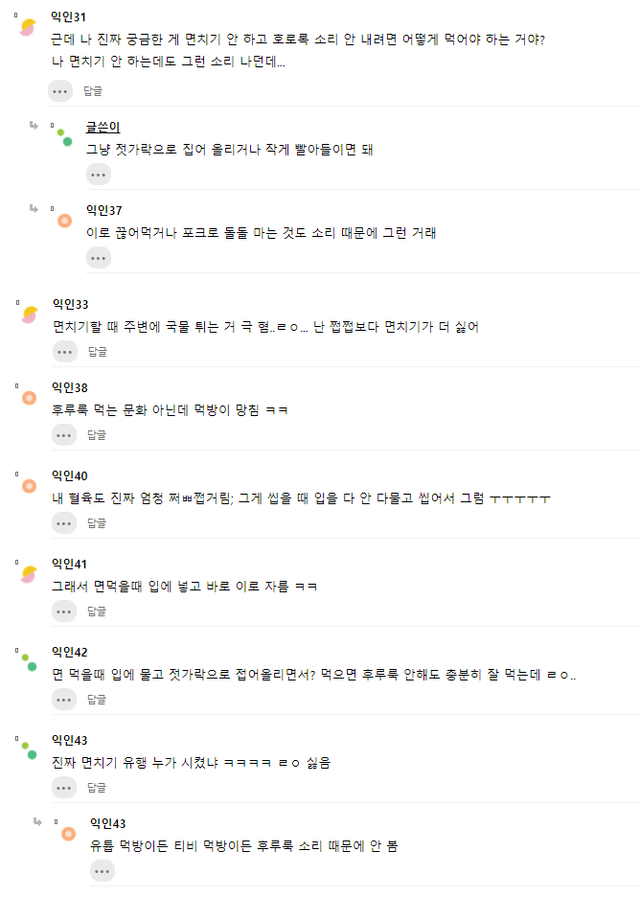Click 익인38's orange circle avatar
640x903 pixels.
(30, 398)
